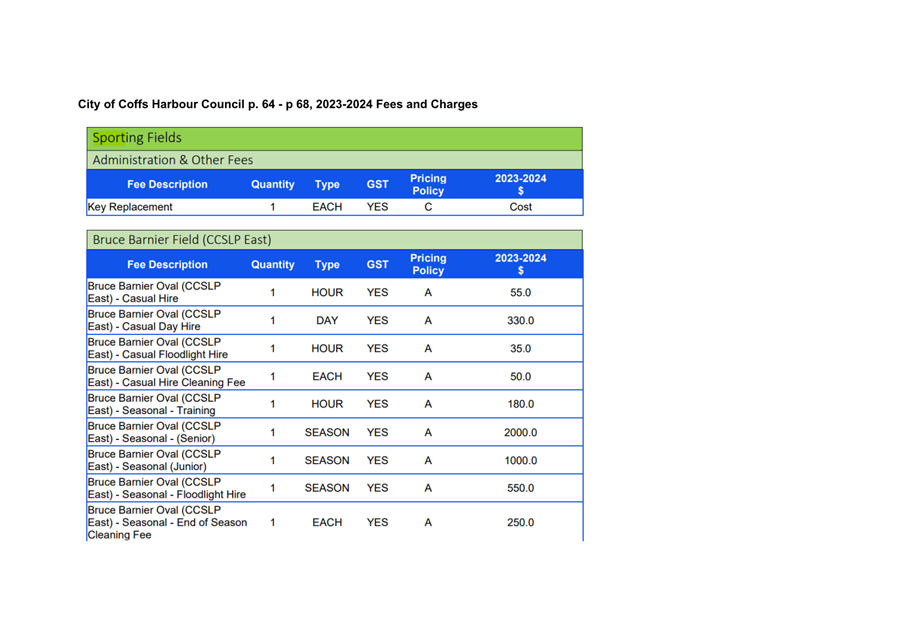The width and height of the screenshot is (907, 641).
Task: Click the 1000.0 fee value
Action: (x=521, y=461)
